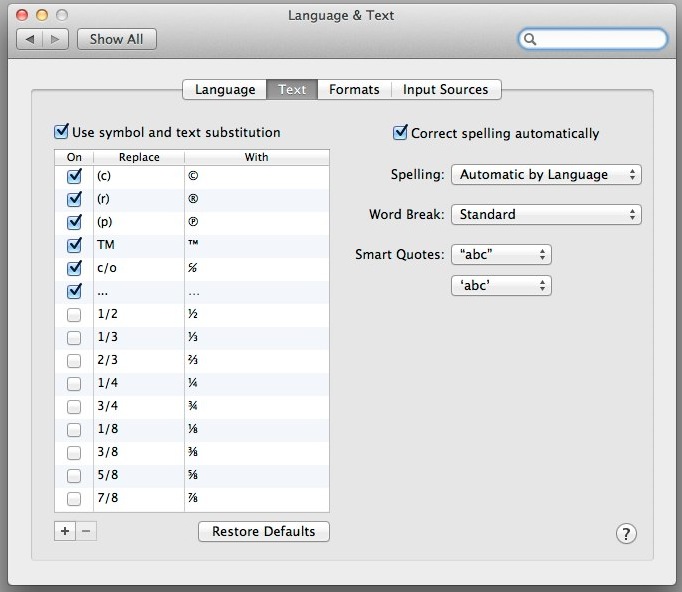Click the Show All button
Viewport: 682px width, 592px height.
point(116,39)
